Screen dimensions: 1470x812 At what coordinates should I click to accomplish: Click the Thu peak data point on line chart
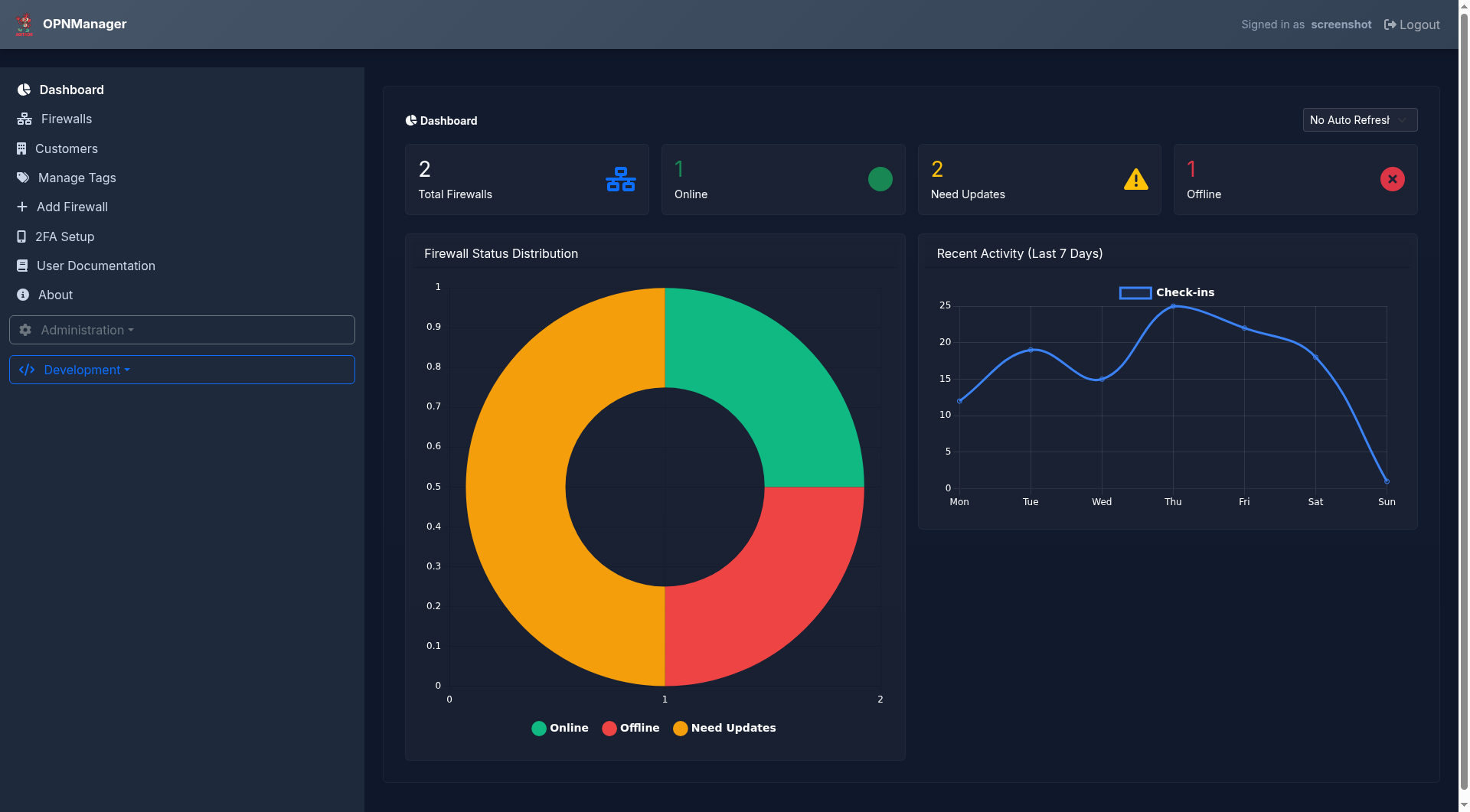(1173, 306)
